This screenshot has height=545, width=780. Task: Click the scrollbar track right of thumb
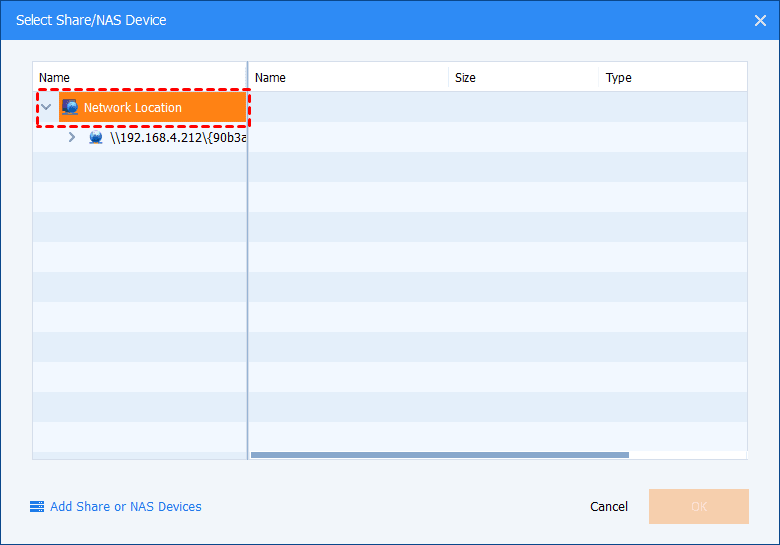[x=688, y=455]
